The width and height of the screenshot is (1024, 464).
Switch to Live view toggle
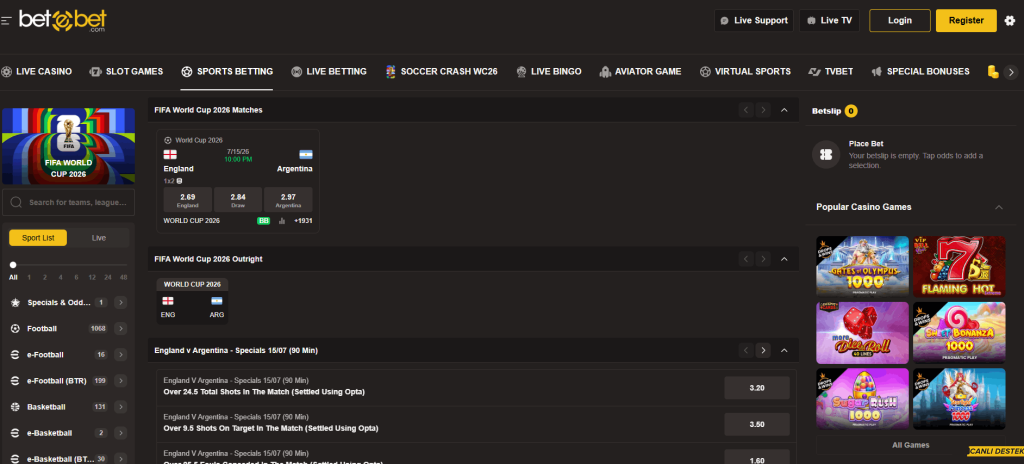[99, 238]
